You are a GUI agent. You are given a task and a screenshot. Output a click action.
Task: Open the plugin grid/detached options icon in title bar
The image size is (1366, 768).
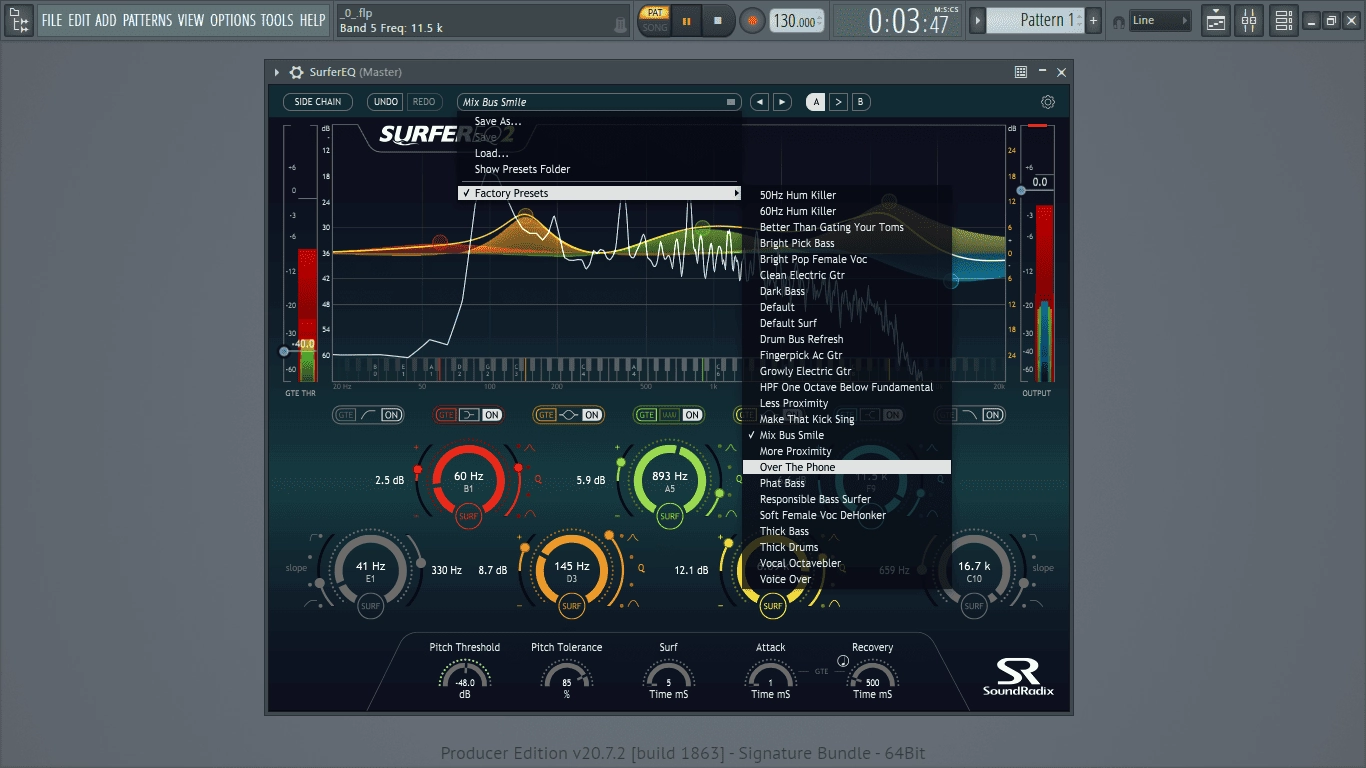pos(1021,72)
